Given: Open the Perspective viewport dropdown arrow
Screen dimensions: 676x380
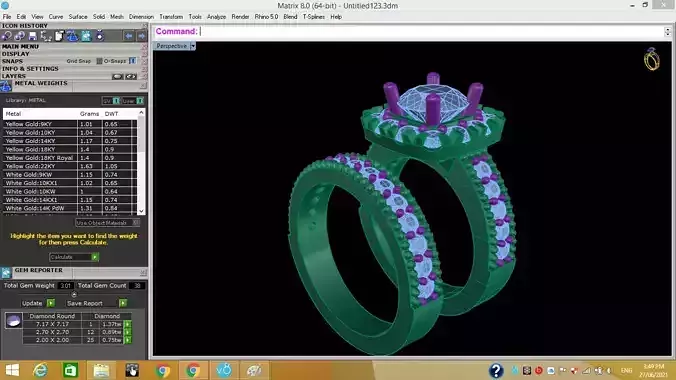Looking at the screenshot, I should pyautogui.click(x=193, y=46).
